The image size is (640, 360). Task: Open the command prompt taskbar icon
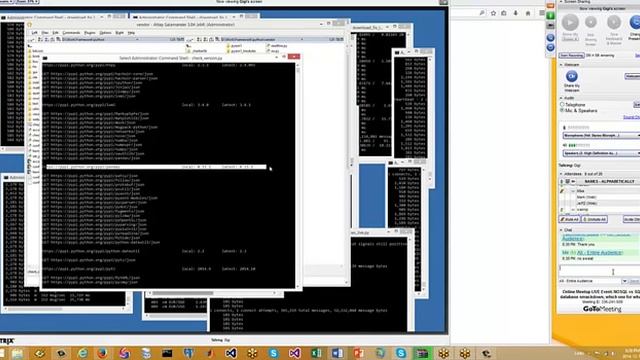(x=167, y=353)
